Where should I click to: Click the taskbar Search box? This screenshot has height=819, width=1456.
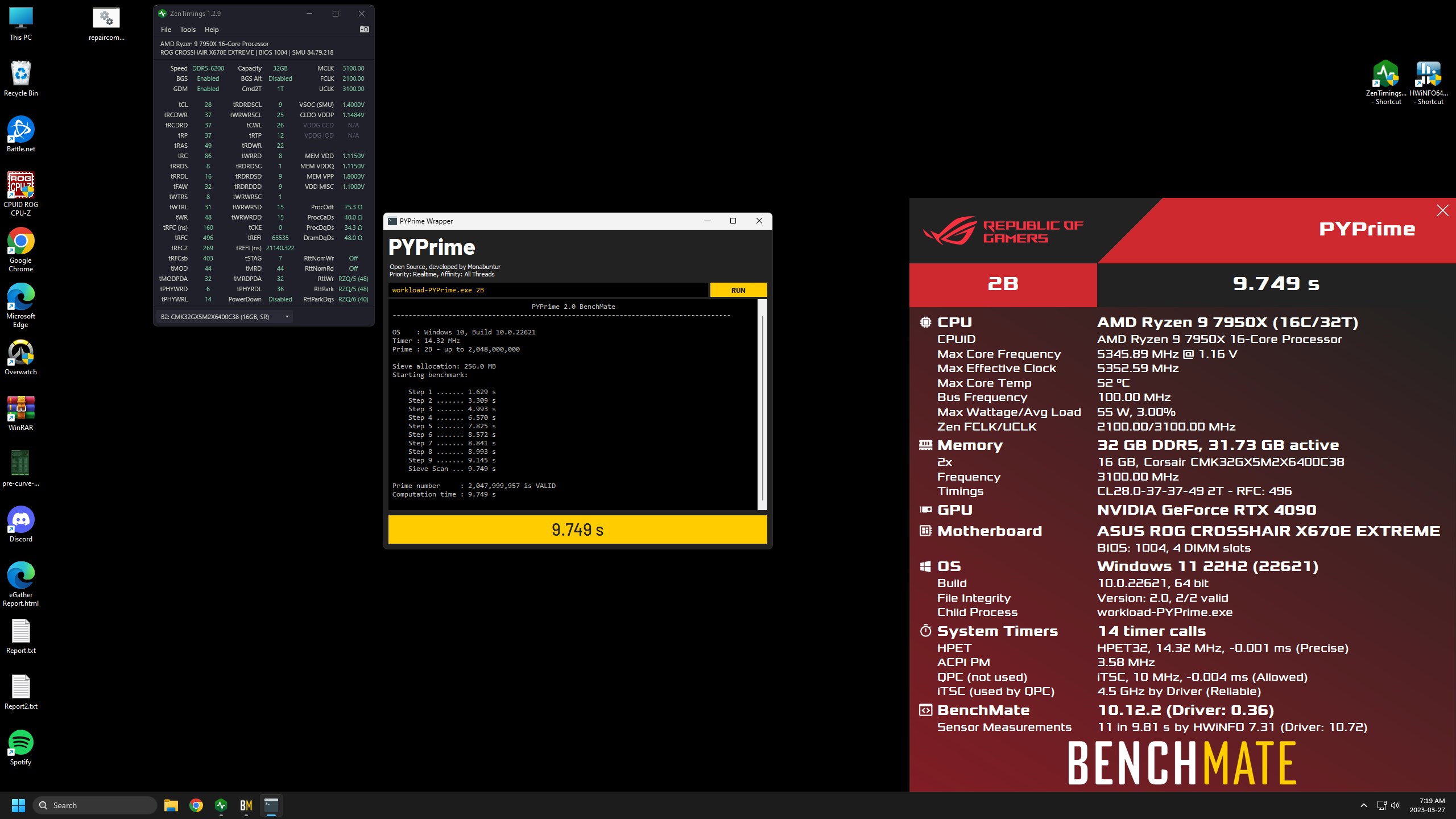pos(94,805)
